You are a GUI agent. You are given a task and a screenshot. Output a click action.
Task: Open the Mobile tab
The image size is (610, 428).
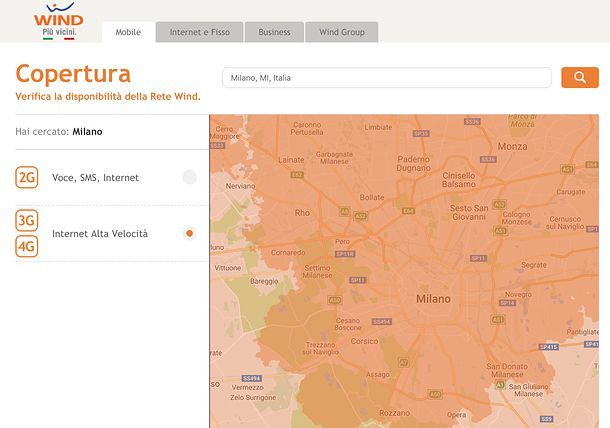click(128, 32)
